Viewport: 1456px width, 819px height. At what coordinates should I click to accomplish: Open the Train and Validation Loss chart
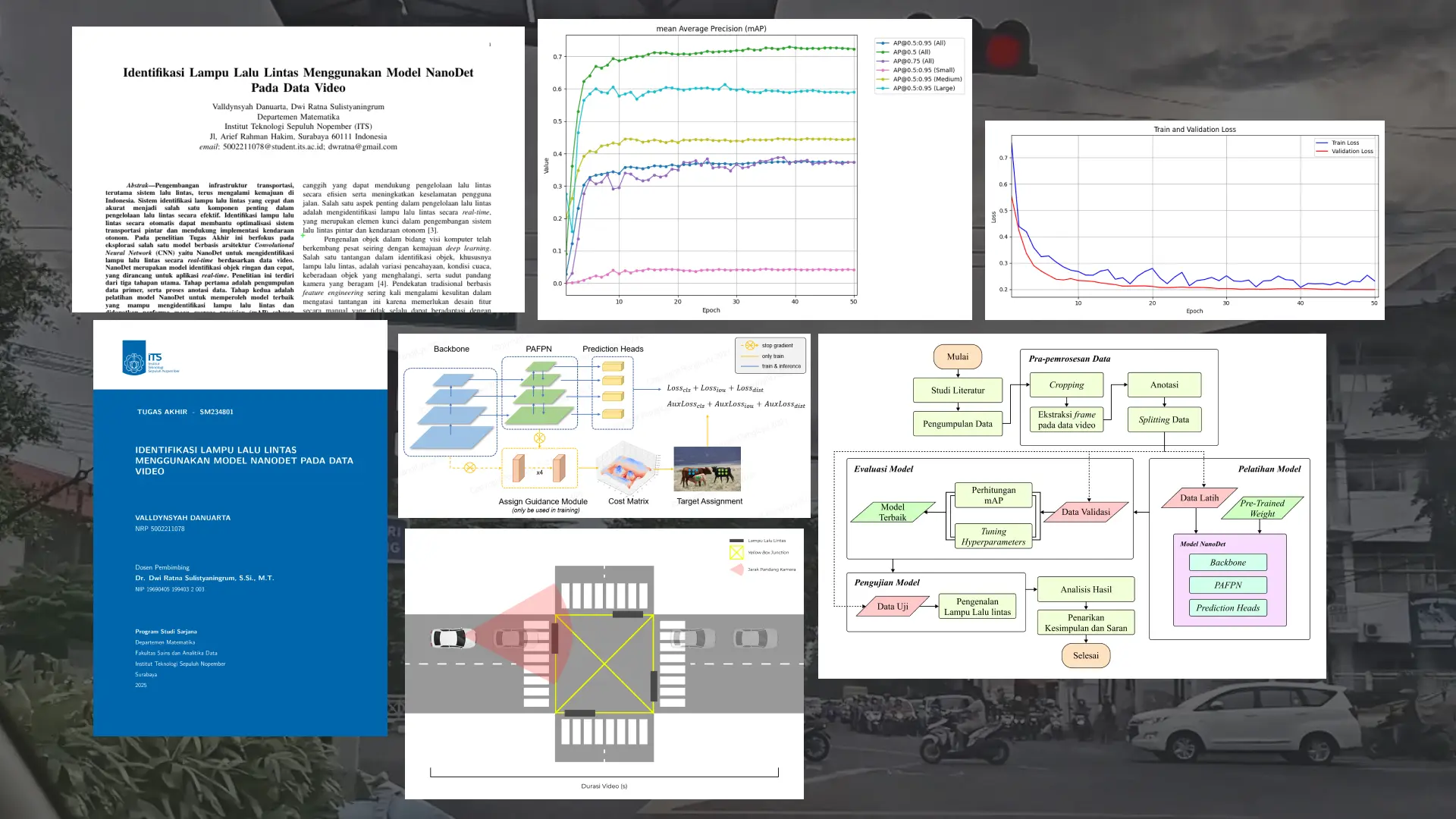pos(1185,220)
